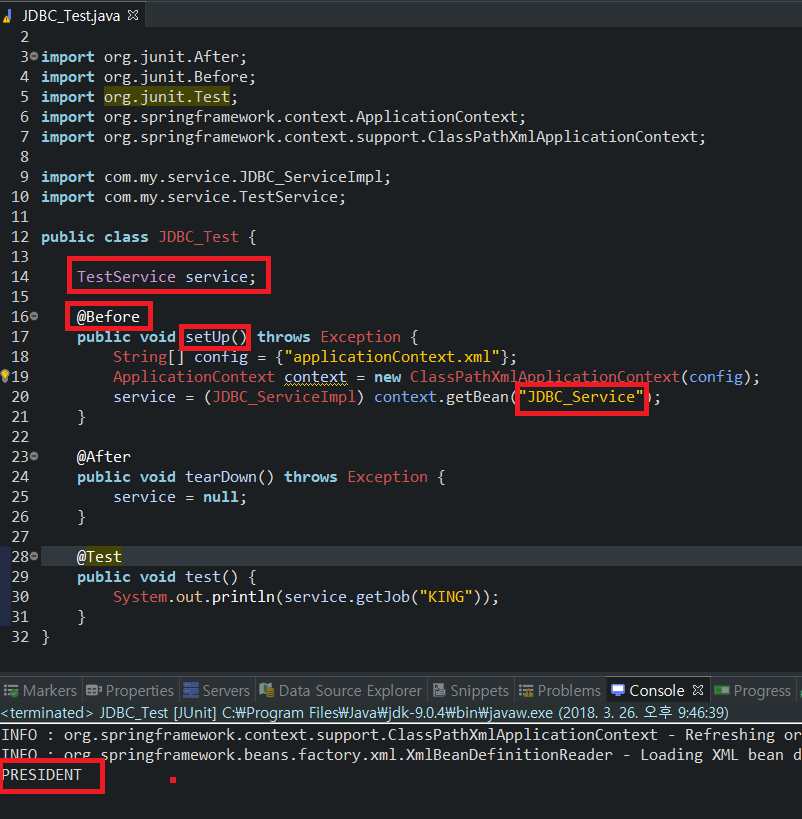Select the JDBC_Test.java editor tab
Viewport: 802px width, 819px height.
tap(71, 16)
